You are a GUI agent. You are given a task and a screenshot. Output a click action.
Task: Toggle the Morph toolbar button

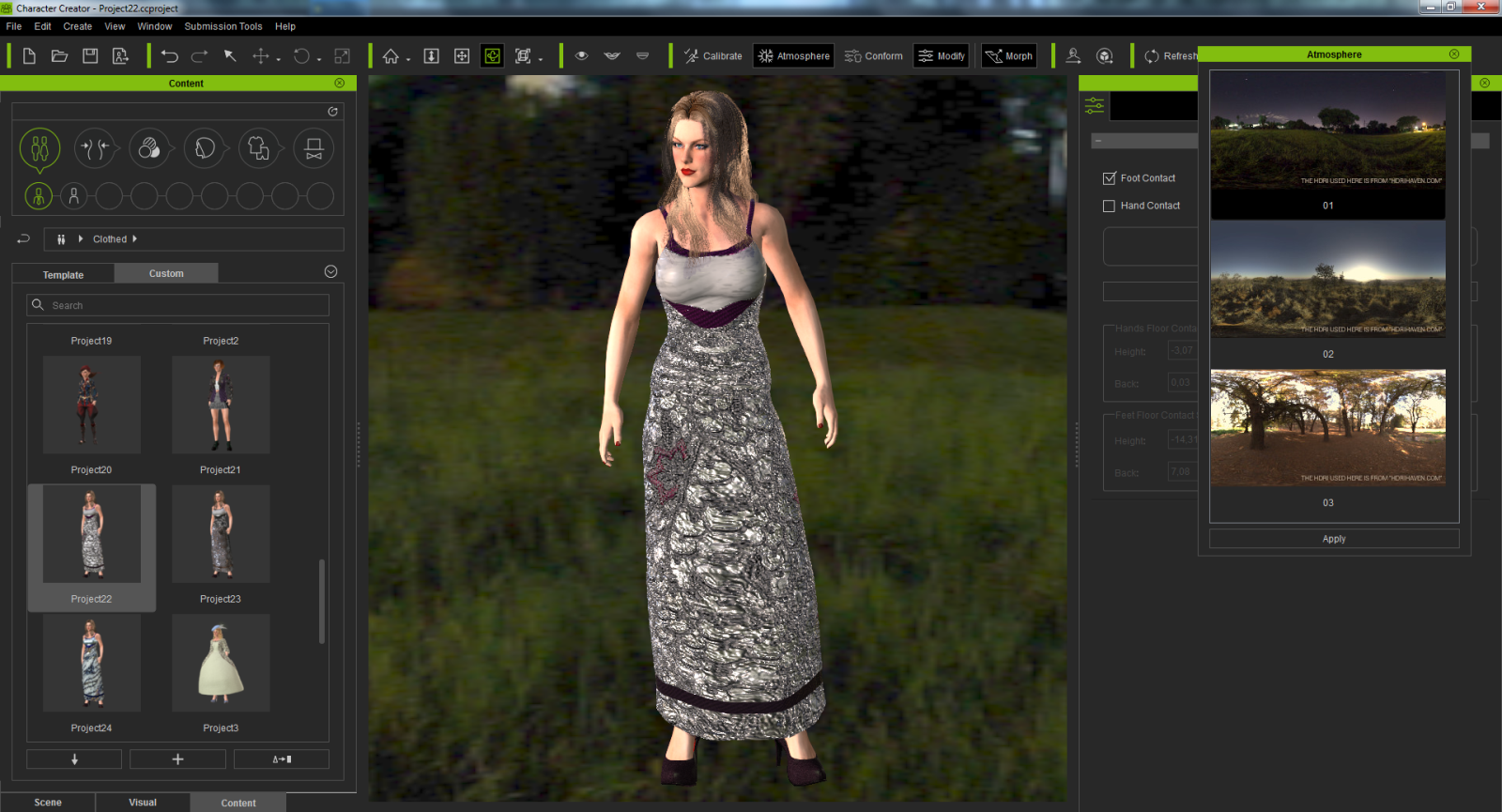(1008, 56)
